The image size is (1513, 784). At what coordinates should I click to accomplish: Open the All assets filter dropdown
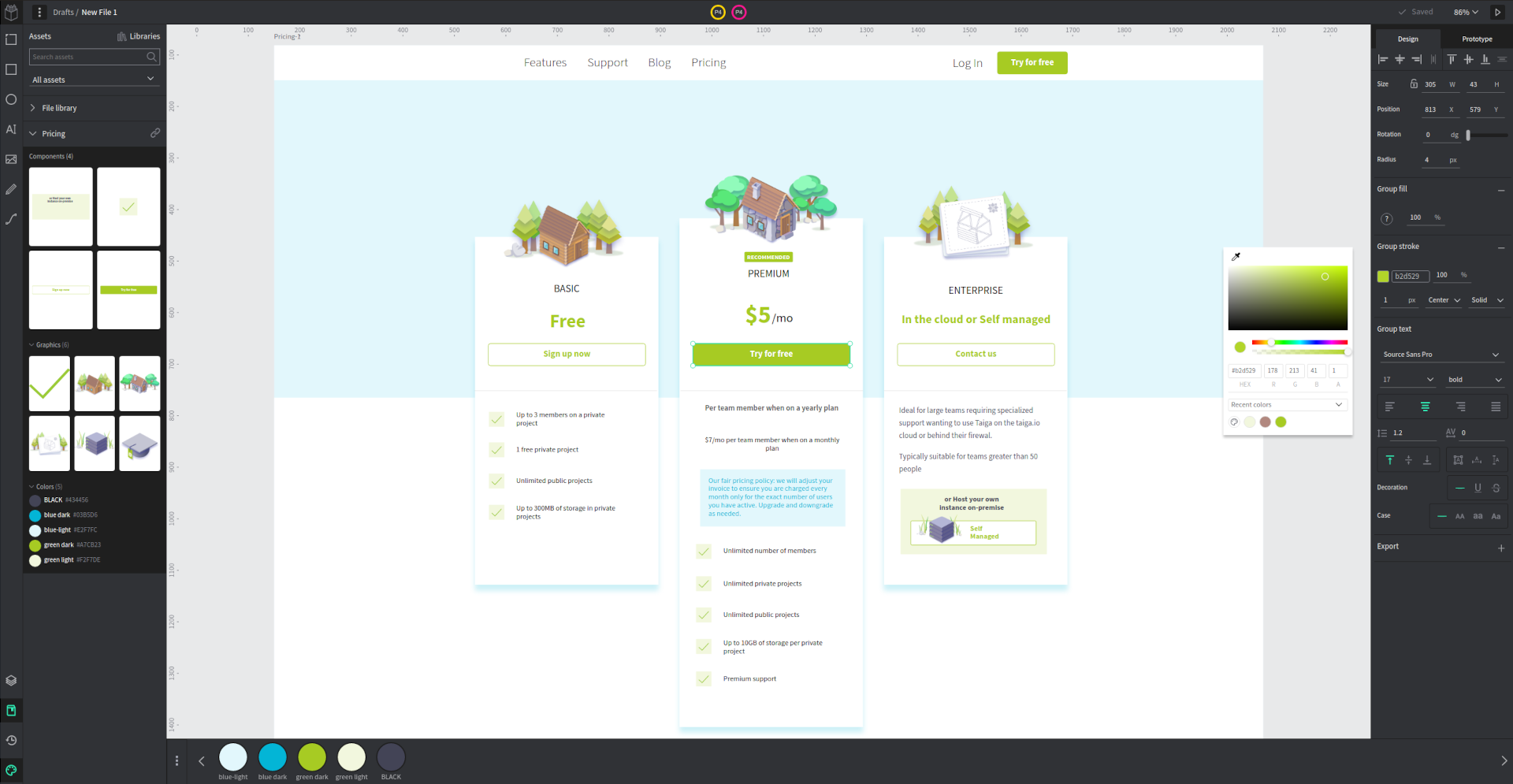click(93, 80)
